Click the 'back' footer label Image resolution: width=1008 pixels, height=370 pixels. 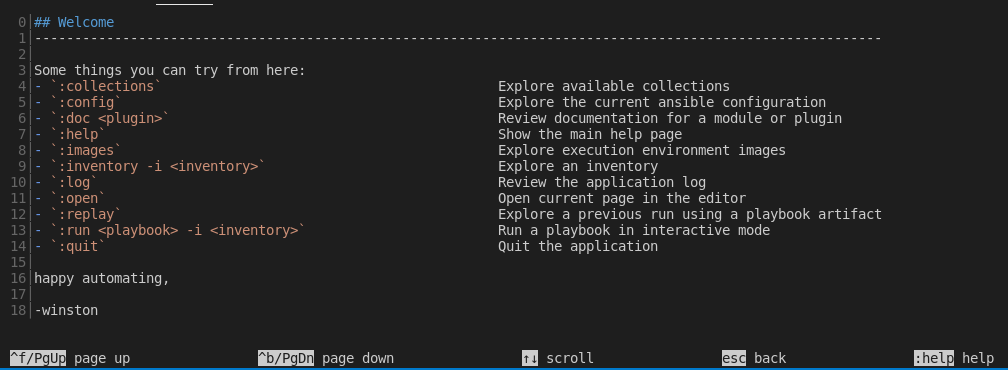770,358
